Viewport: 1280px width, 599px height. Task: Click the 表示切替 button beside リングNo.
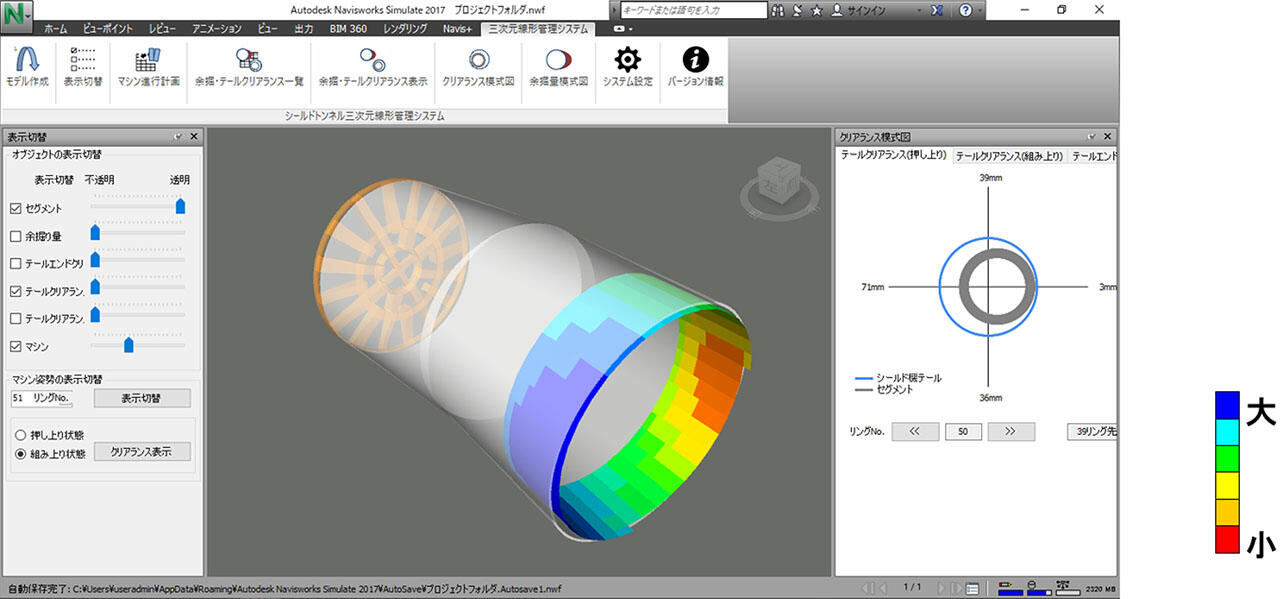[x=142, y=398]
